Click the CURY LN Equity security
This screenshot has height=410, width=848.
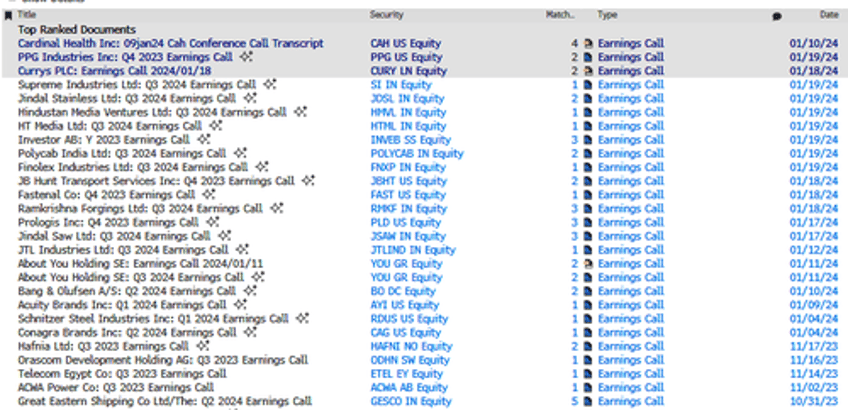point(409,71)
